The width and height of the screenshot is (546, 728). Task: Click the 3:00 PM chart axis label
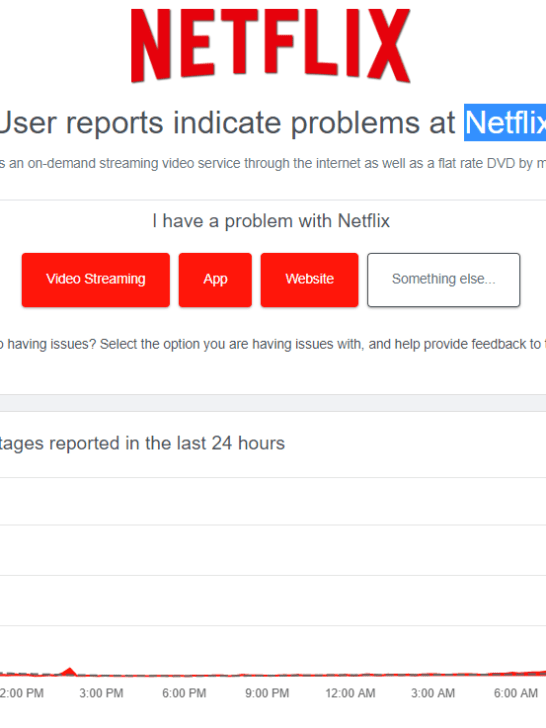pyautogui.click(x=101, y=693)
